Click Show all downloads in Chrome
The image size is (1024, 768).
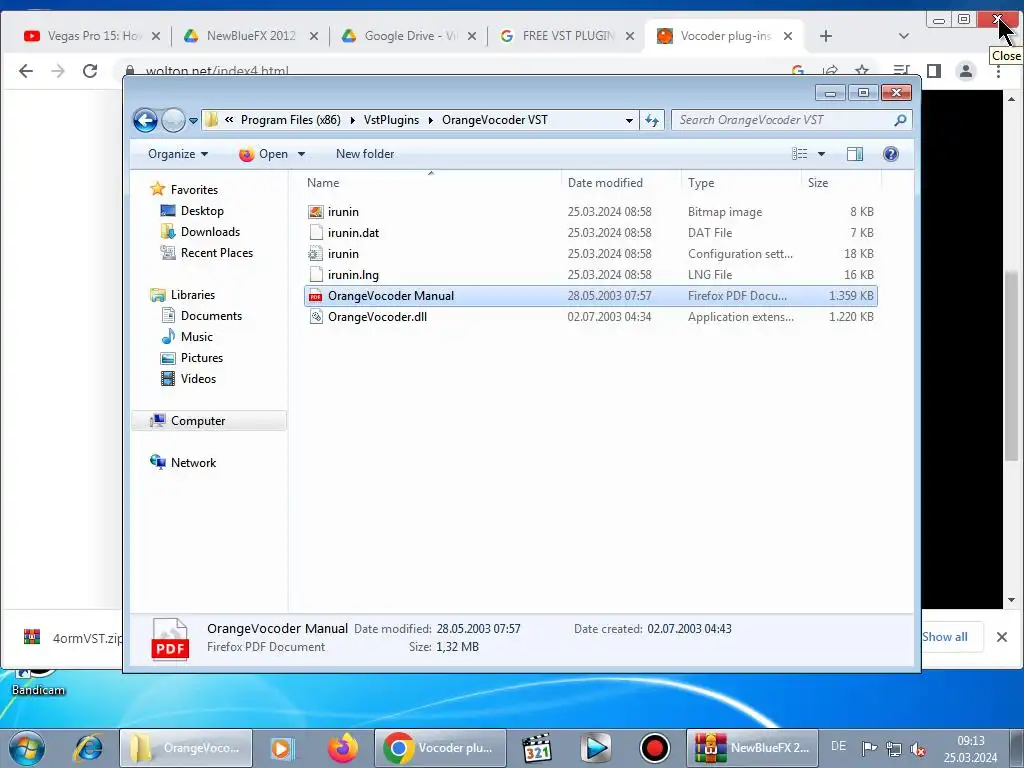945,637
